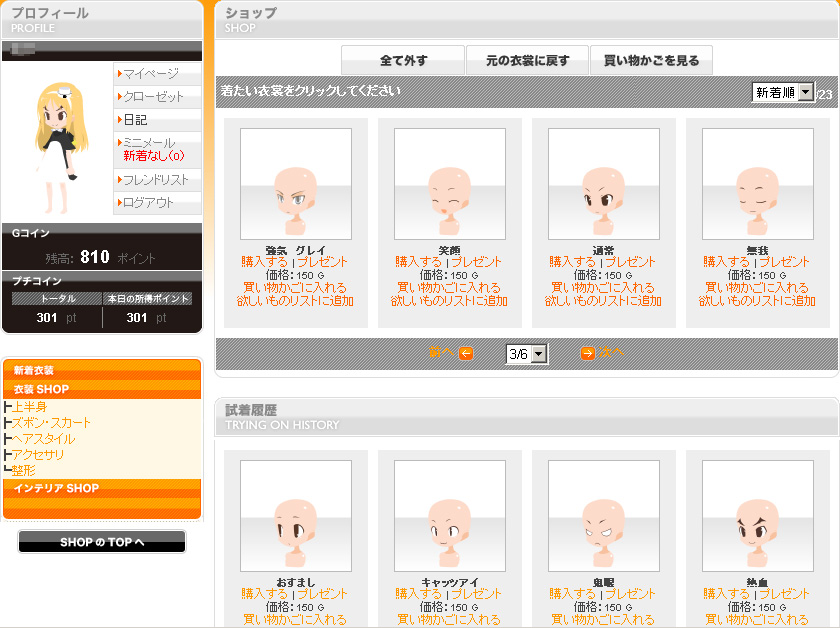Click 元の衣装に戻す to restore outfit
This screenshot has width=840, height=628.
(527, 61)
